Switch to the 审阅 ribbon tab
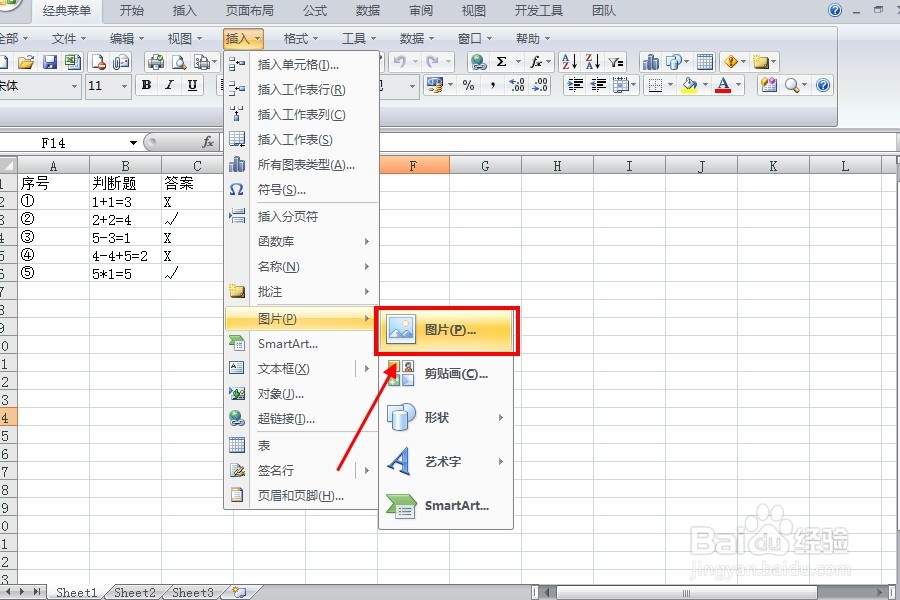This screenshot has height=600, width=900. pos(420,11)
